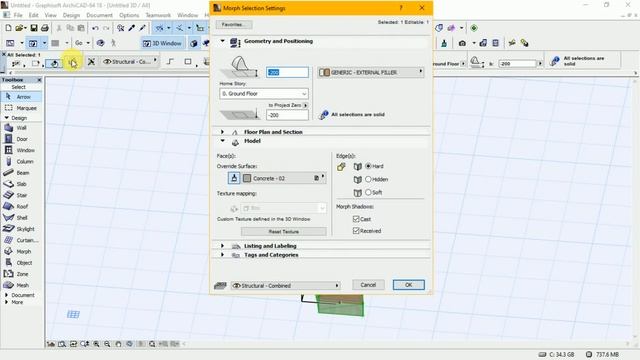The height and width of the screenshot is (360, 640).
Task: Select the Mesh tool in Toolbox
Action: [x=22, y=285]
